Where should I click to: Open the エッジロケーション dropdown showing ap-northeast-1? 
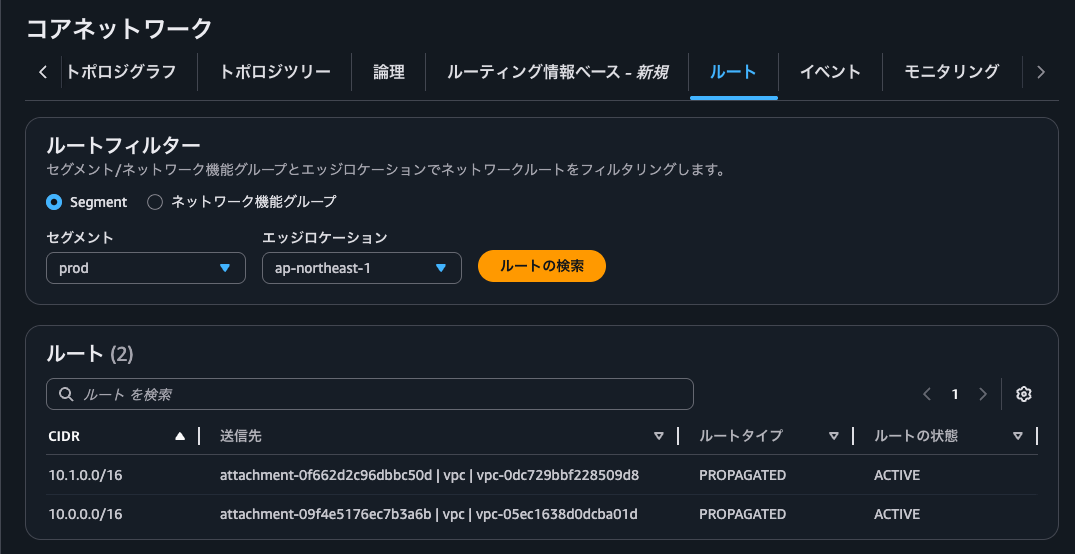click(x=361, y=268)
